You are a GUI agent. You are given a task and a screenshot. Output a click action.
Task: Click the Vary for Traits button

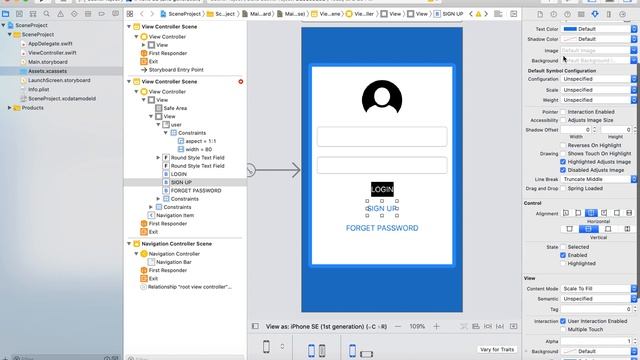point(497,349)
